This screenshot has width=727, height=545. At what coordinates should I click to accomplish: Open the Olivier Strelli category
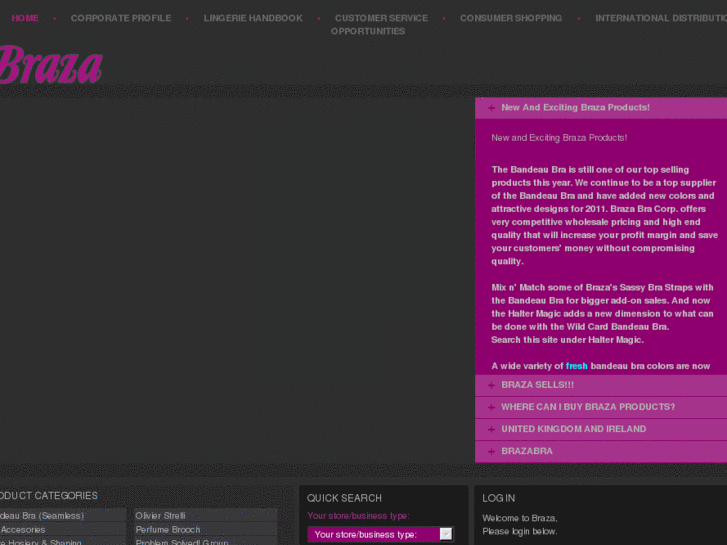coord(205,516)
